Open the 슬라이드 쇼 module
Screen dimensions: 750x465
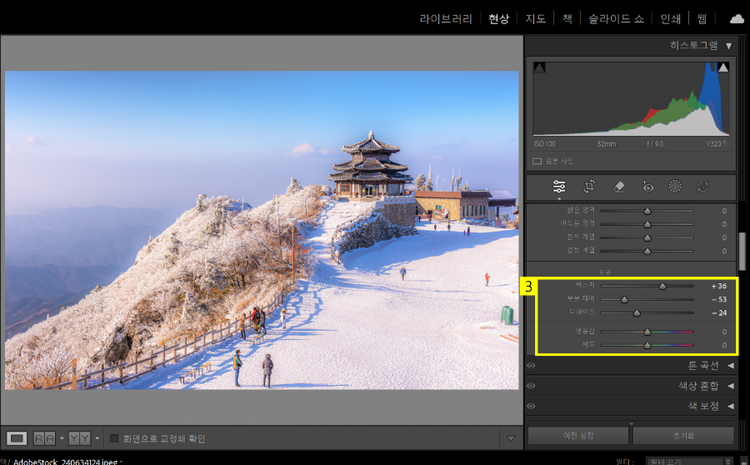(x=616, y=19)
